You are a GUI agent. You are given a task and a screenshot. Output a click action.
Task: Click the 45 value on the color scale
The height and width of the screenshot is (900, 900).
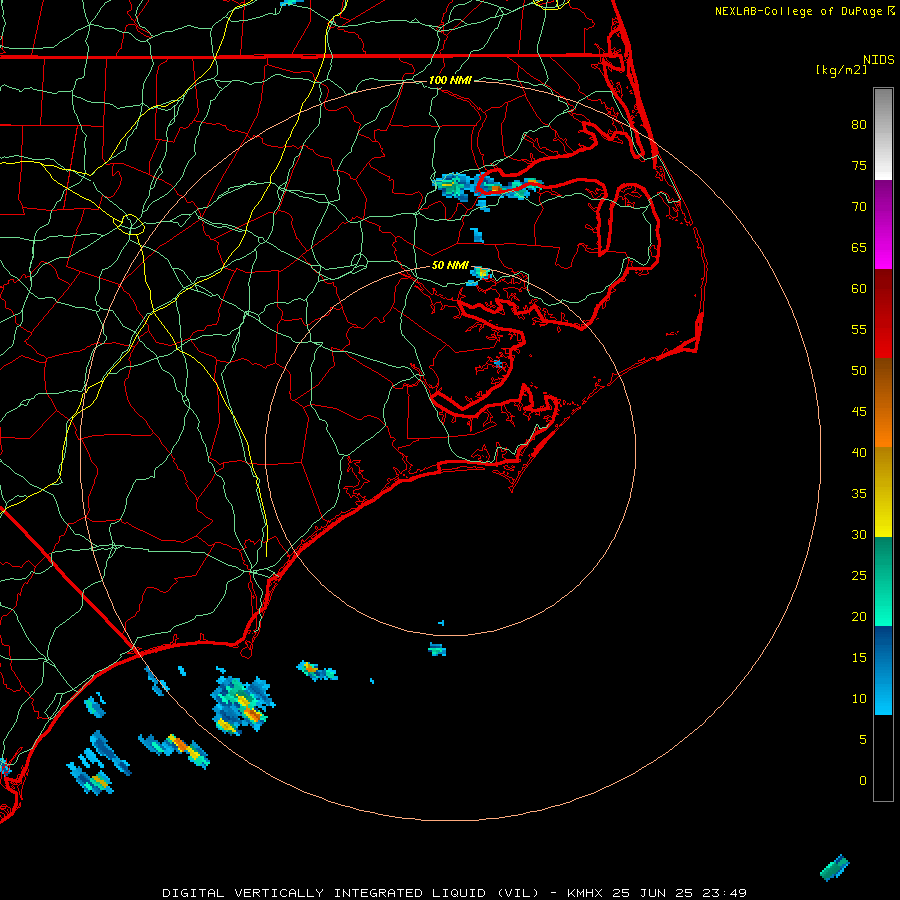pyautogui.click(x=859, y=412)
